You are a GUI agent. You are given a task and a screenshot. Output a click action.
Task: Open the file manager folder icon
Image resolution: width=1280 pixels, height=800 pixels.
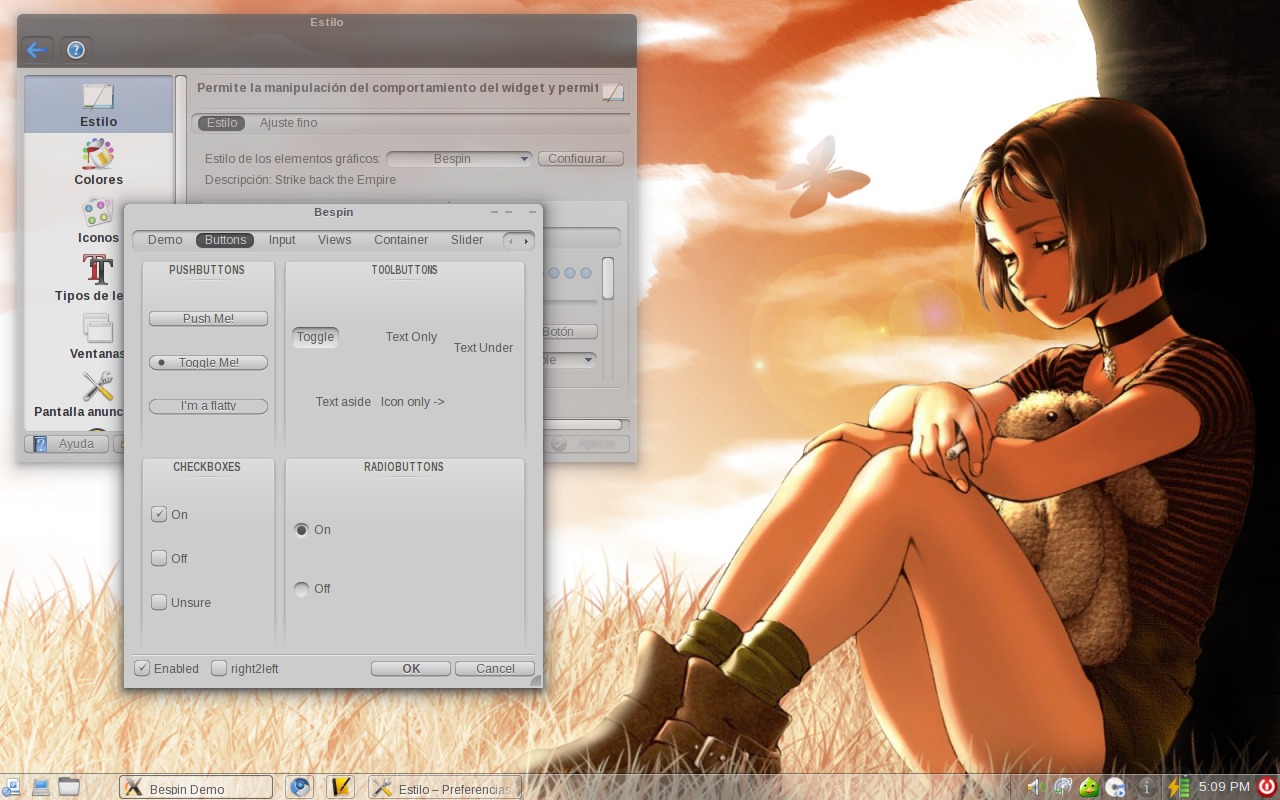pos(69,787)
